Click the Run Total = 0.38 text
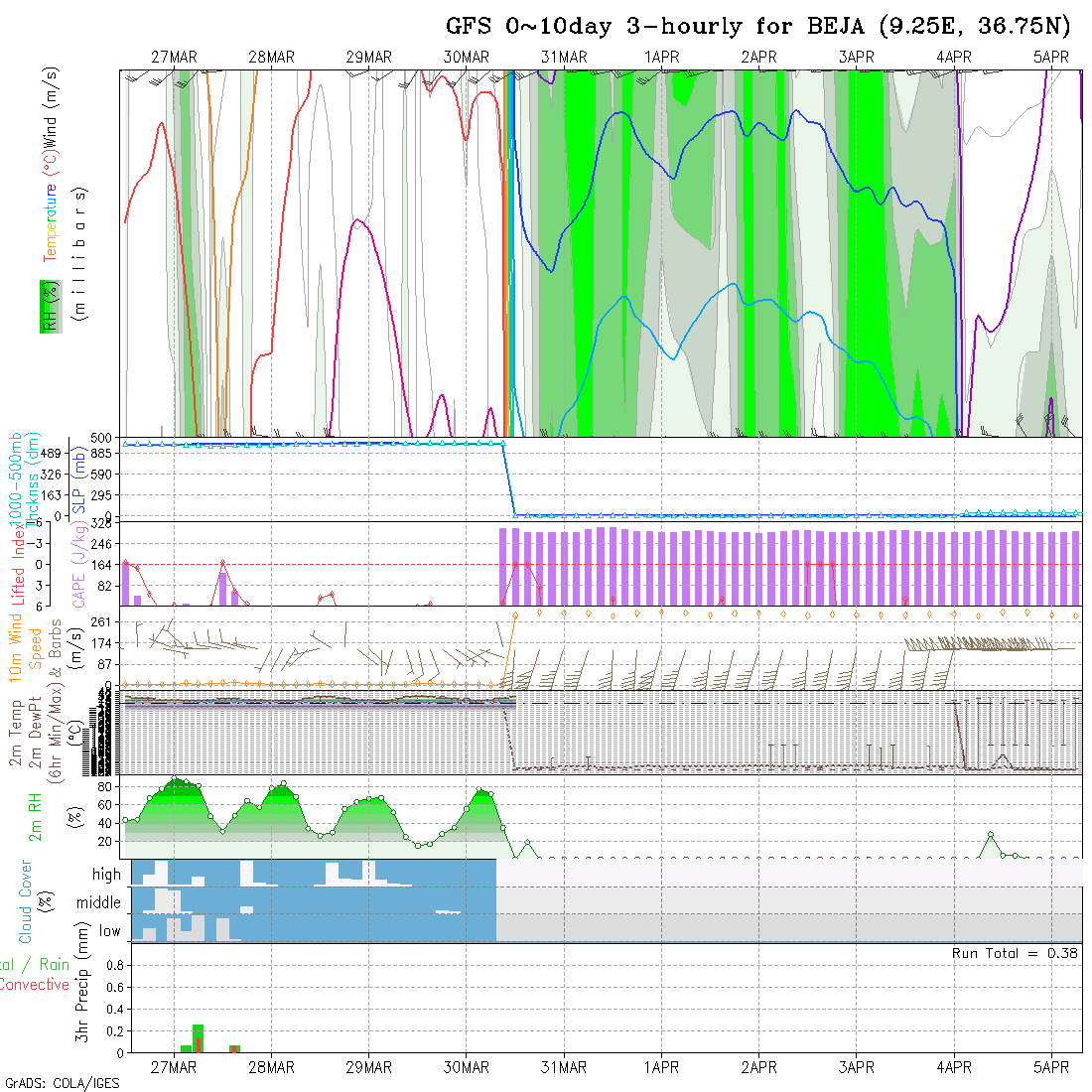Screen dimensions: 1092x1092 [1015, 953]
